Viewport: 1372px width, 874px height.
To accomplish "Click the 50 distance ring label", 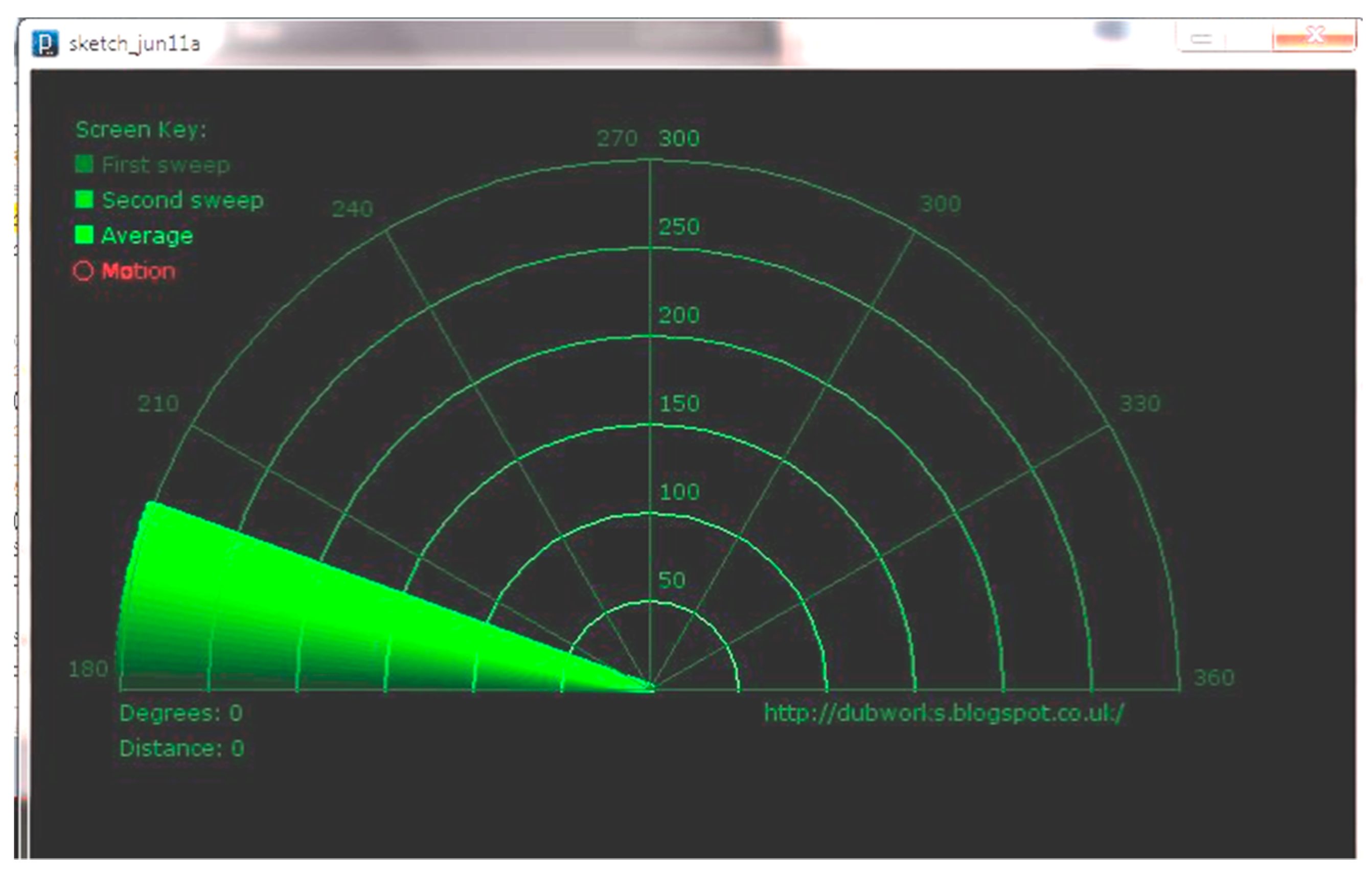I will click(x=671, y=581).
